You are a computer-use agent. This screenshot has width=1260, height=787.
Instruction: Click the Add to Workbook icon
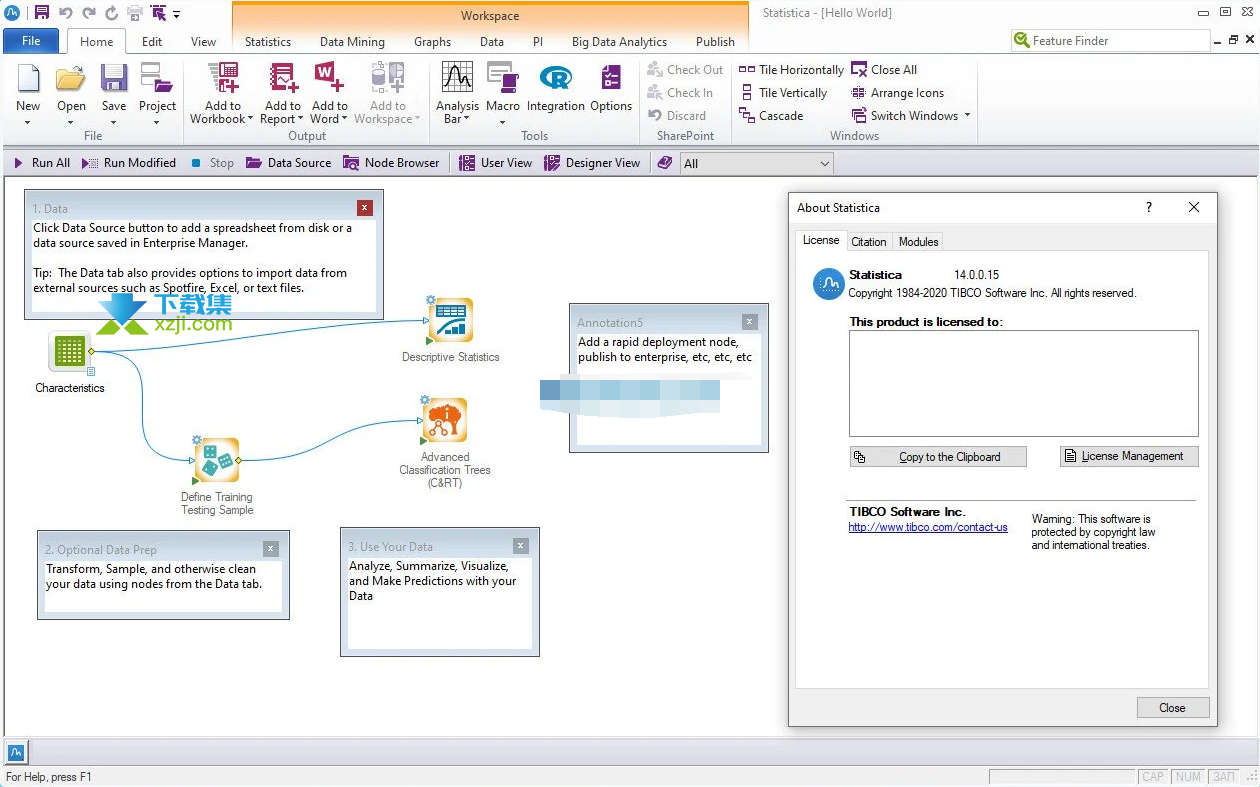pyautogui.click(x=222, y=78)
